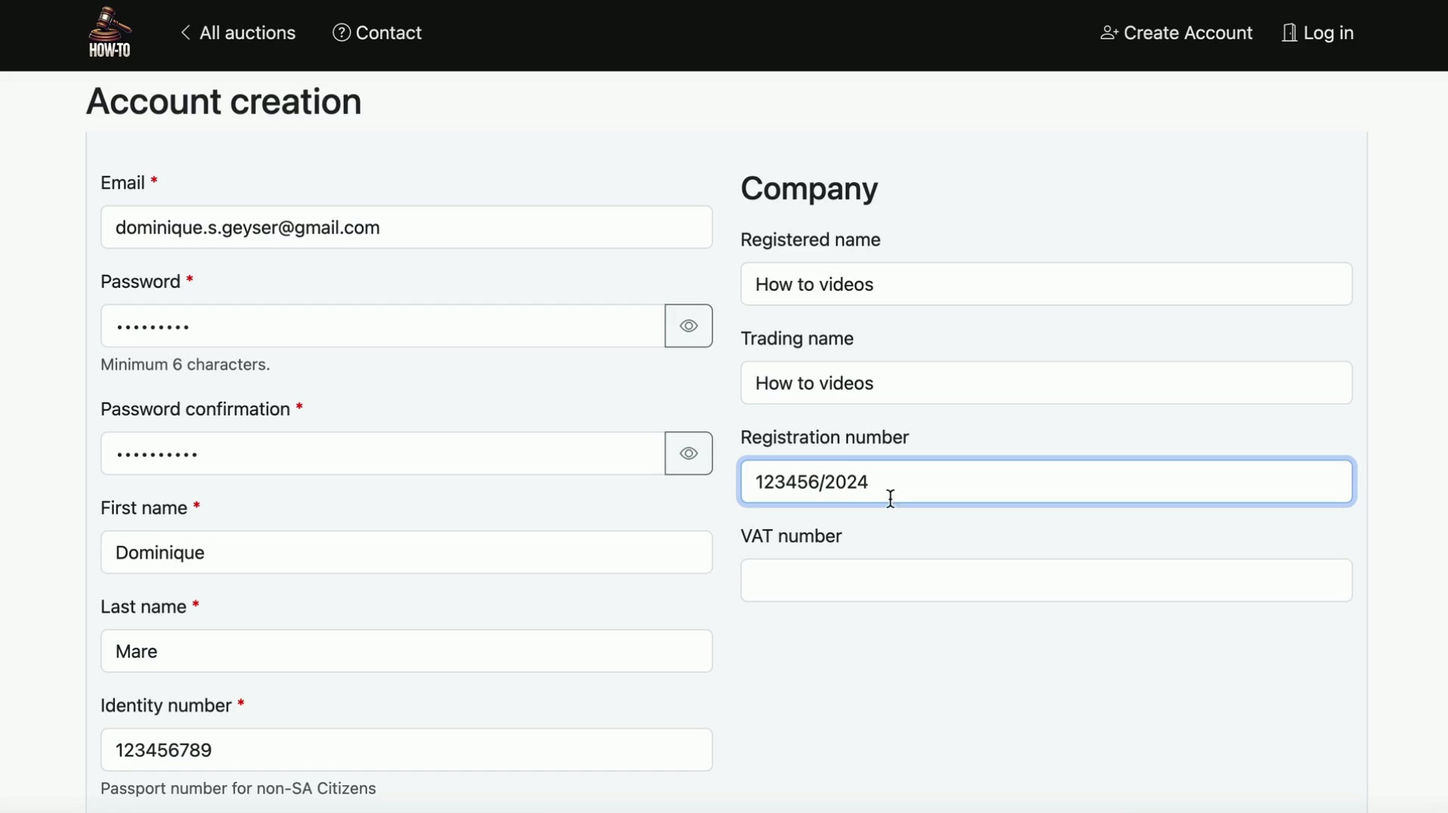Click the Identity number input box
Image resolution: width=1448 pixels, height=813 pixels.
tap(406, 749)
